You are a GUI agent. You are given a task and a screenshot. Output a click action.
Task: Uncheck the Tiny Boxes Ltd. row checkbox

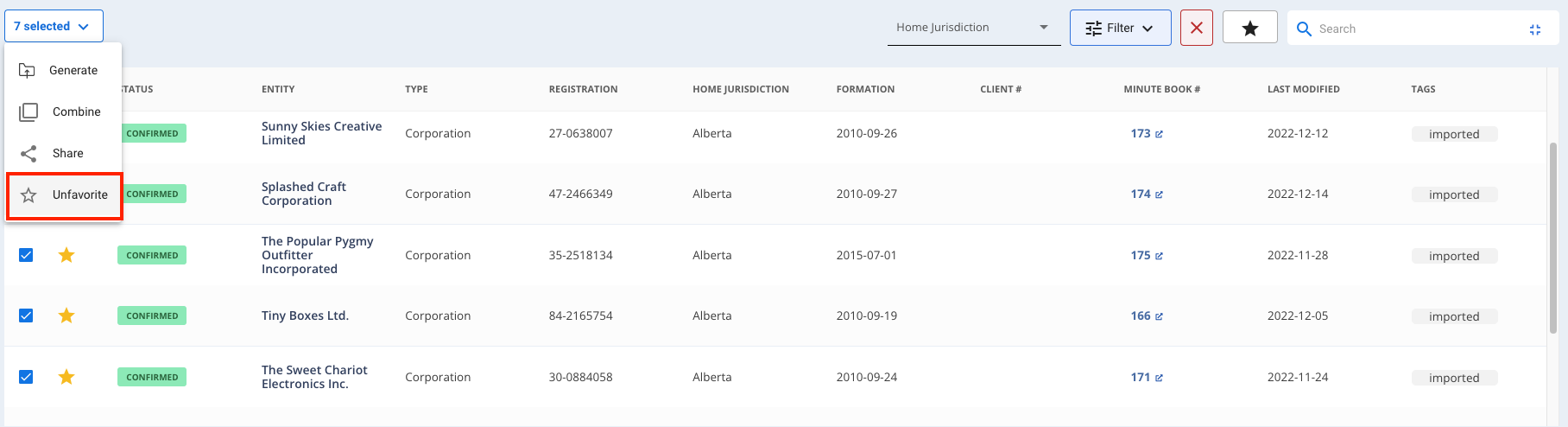coord(26,315)
